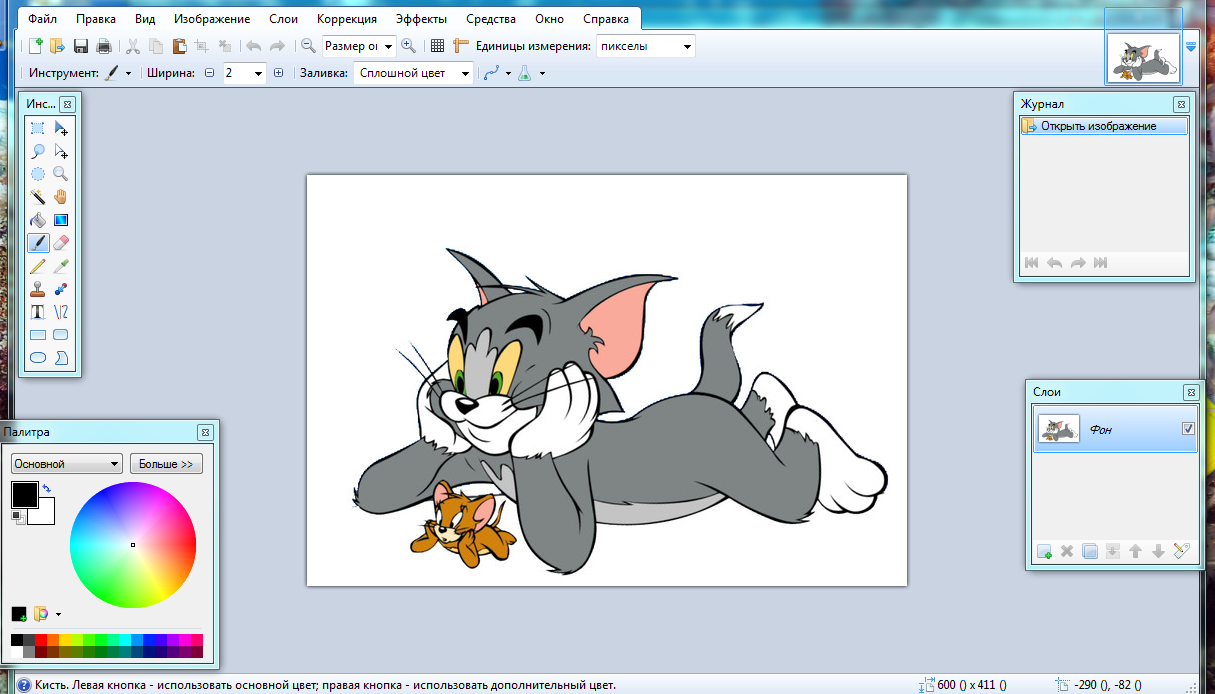Open the Слои menu
The image size is (1215, 694).
(283, 19)
